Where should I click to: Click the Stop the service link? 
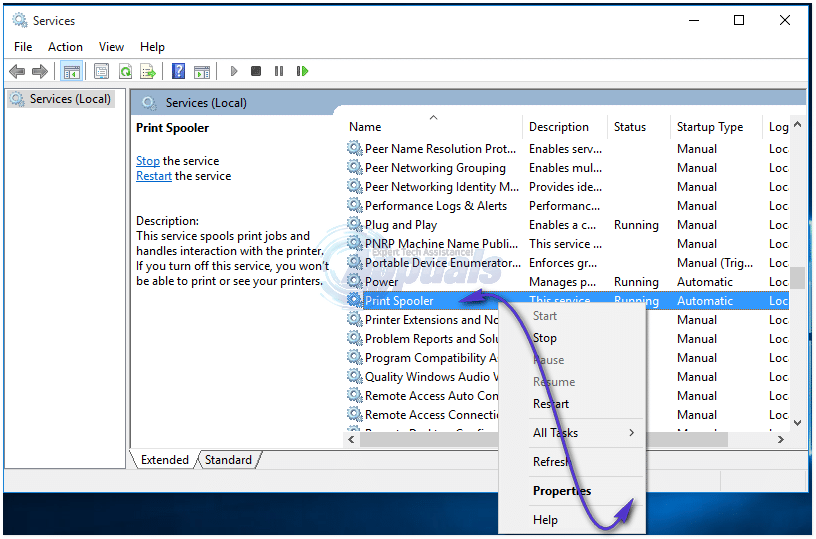(148, 161)
